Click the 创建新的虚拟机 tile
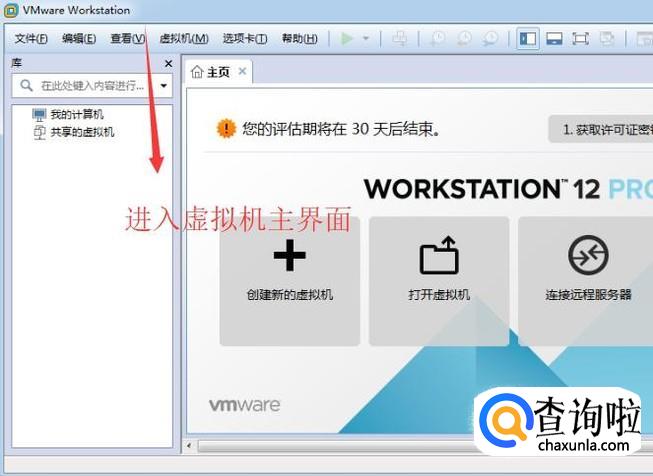Viewport: 653px width, 476px height. point(290,281)
